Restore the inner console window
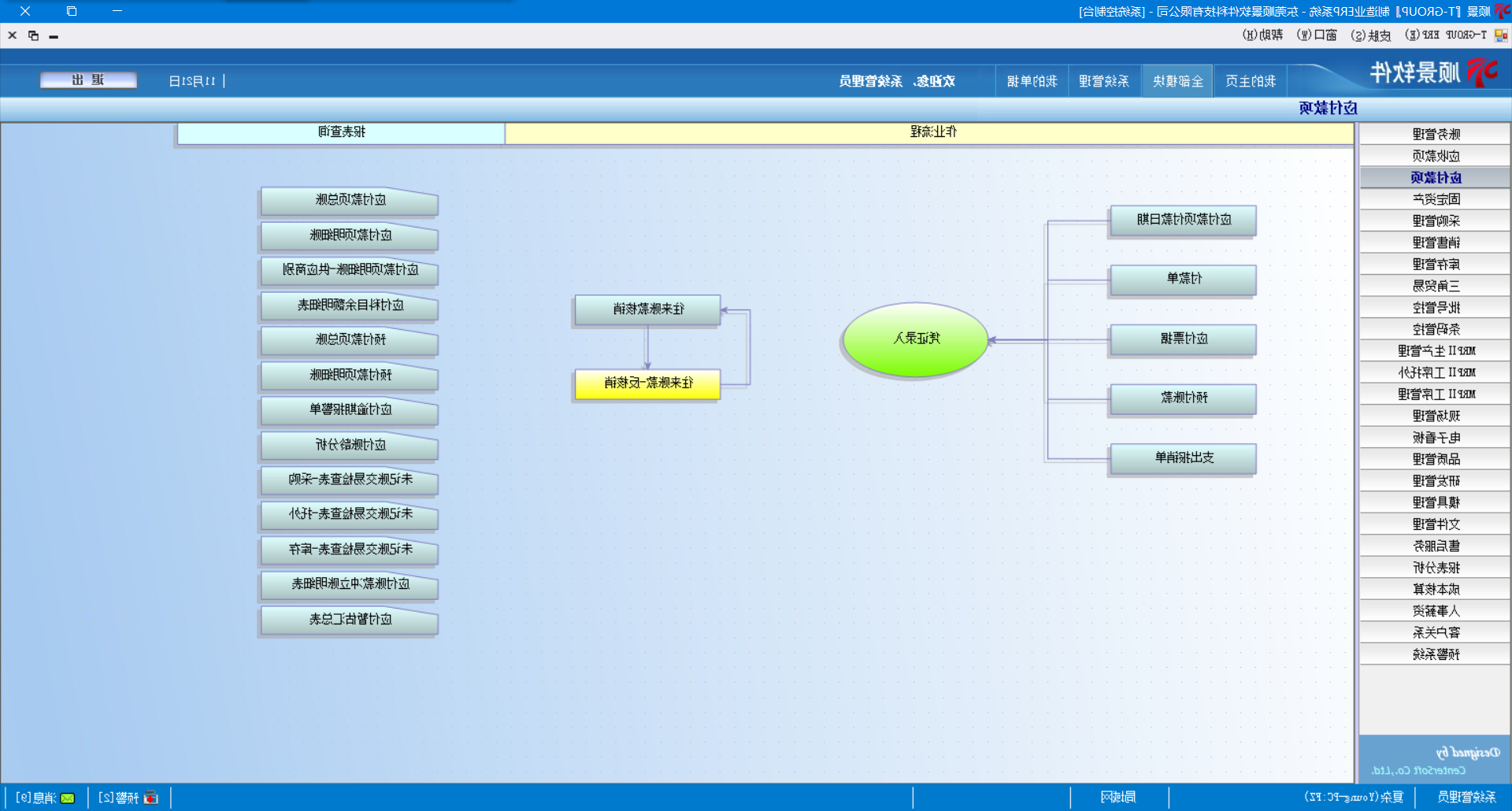Viewport: 1512px width, 811px height. [33, 35]
